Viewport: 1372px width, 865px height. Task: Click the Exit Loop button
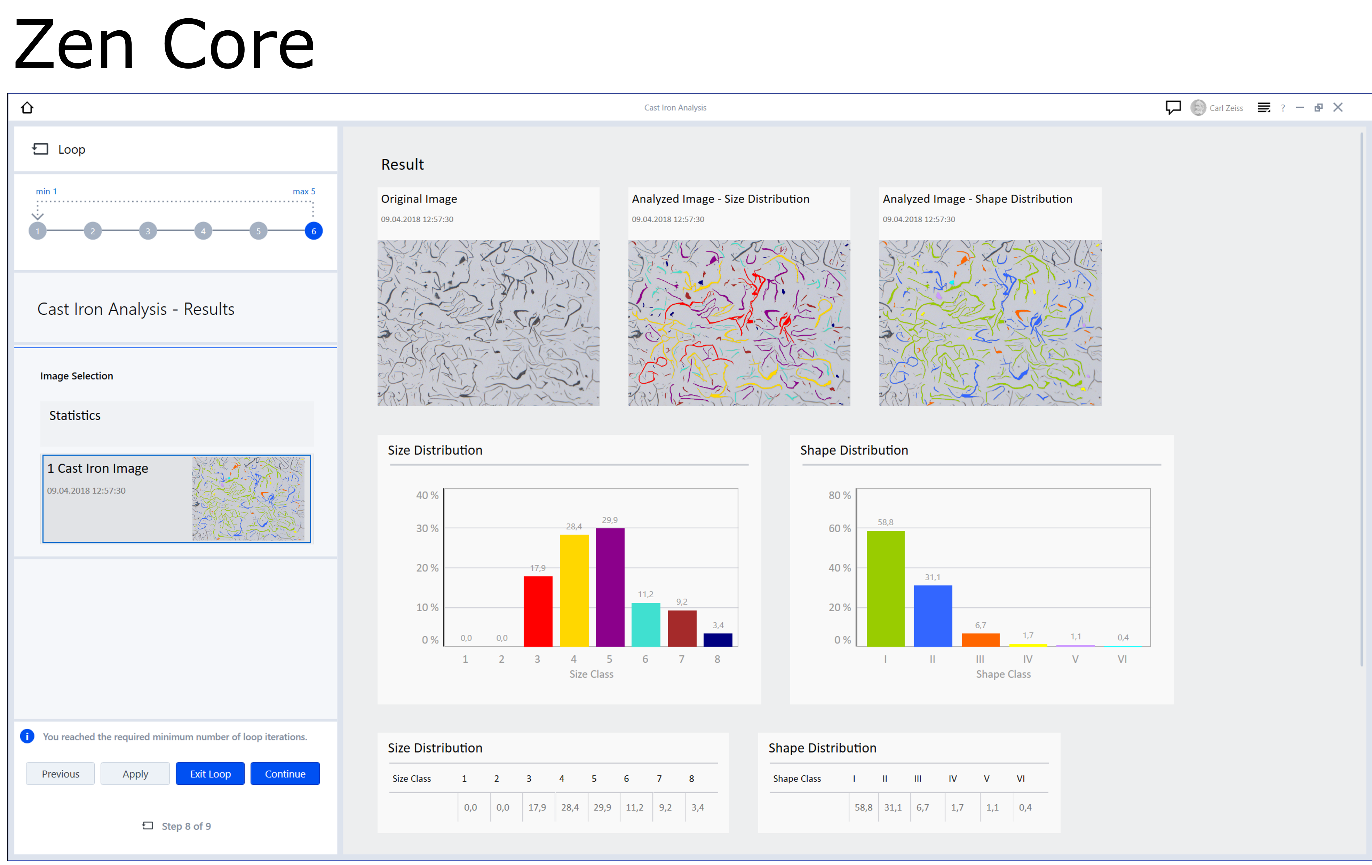(x=210, y=774)
